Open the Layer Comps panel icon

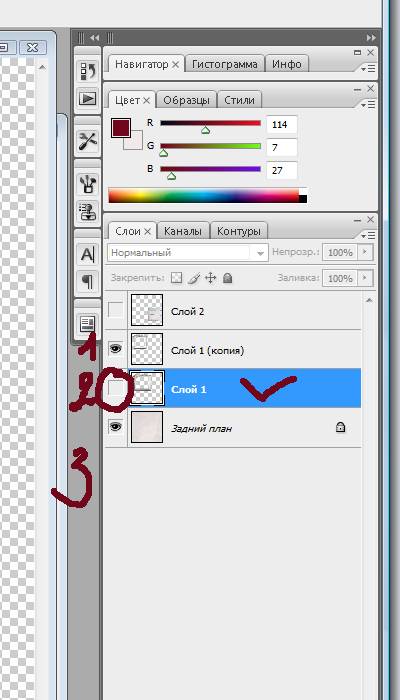click(x=88, y=323)
